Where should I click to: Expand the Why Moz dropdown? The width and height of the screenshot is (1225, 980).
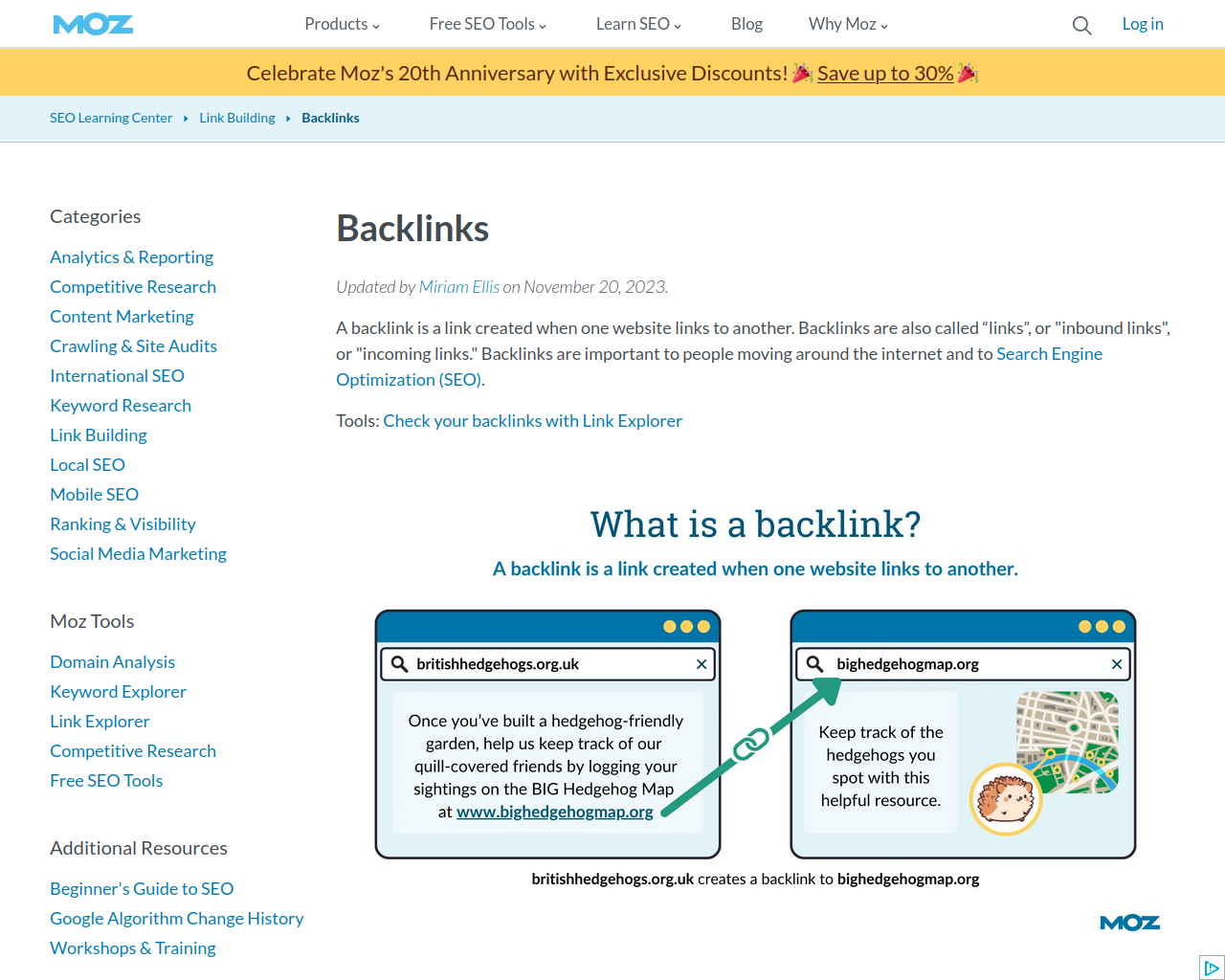tap(848, 24)
